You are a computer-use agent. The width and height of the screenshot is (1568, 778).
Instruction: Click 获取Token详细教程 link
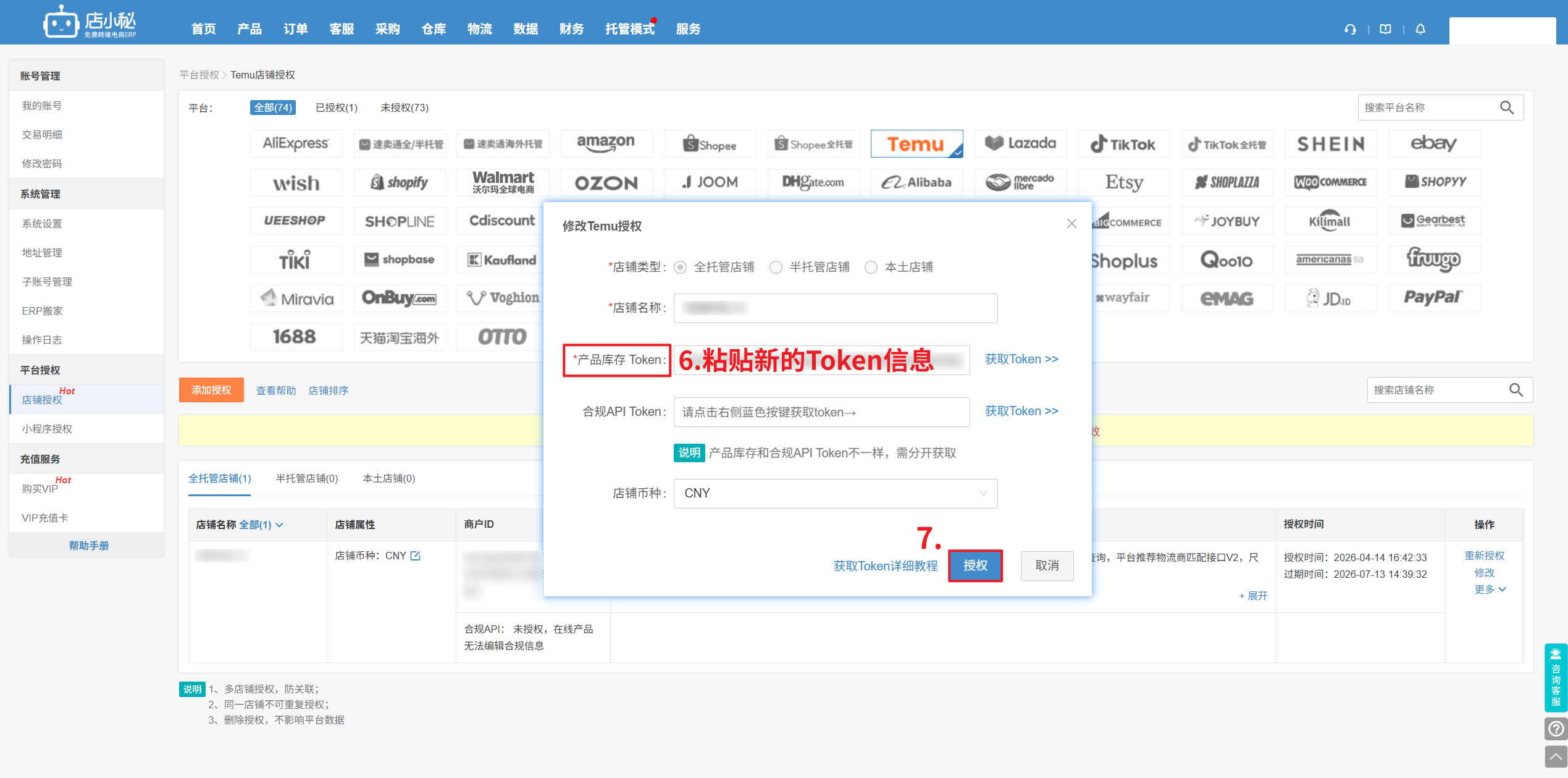885,566
